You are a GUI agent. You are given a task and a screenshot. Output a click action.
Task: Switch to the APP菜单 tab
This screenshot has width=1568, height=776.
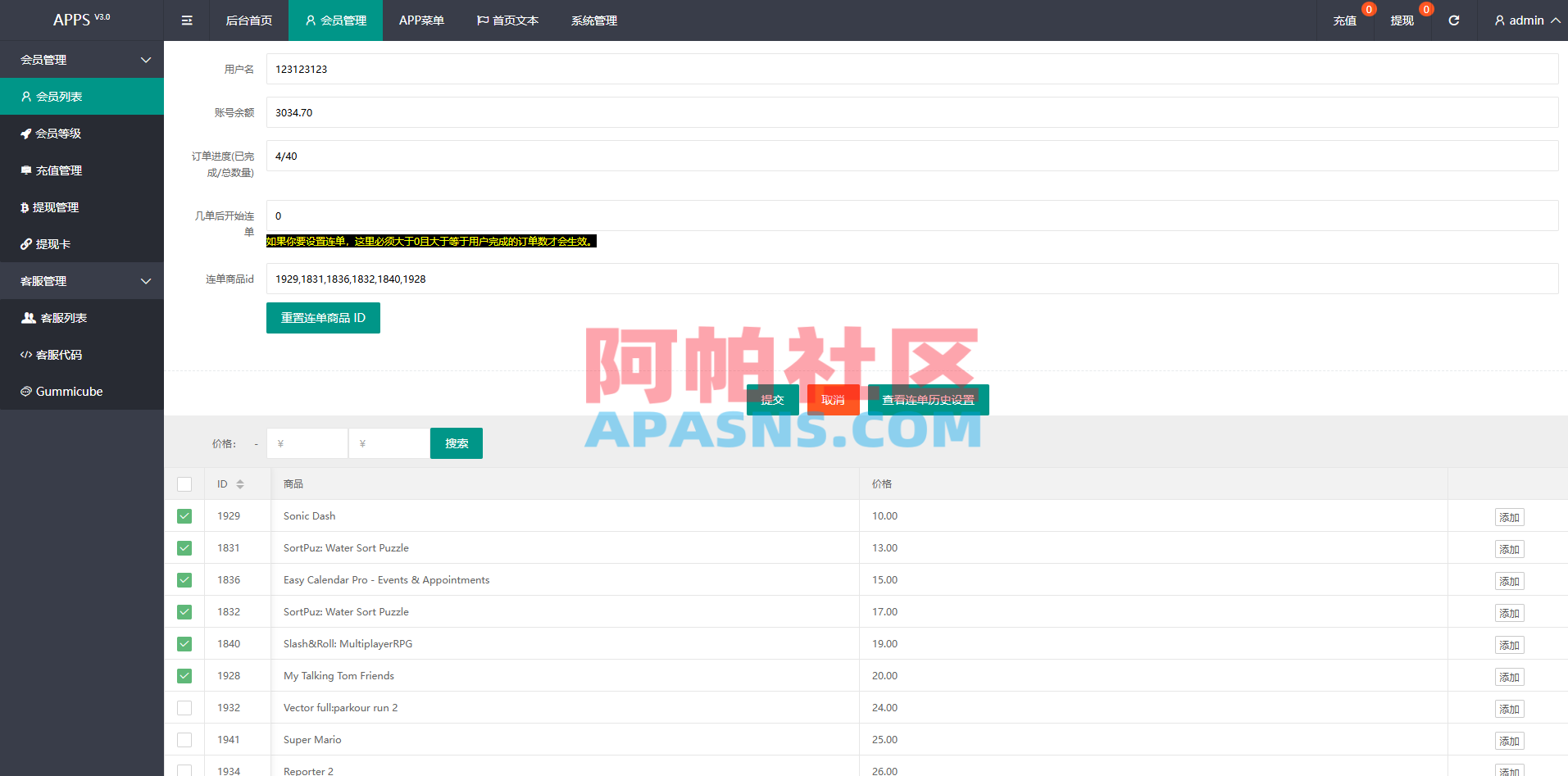point(421,20)
